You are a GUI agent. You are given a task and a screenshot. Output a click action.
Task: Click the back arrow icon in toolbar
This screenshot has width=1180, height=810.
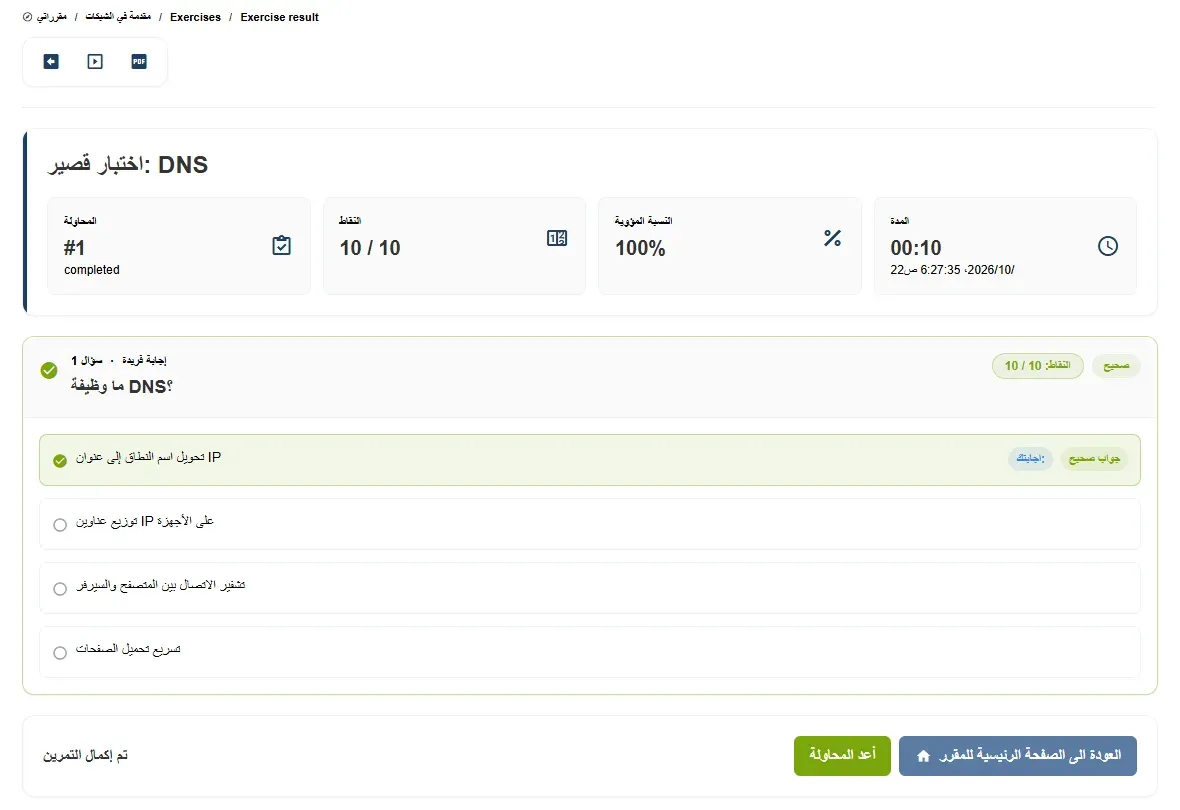(x=51, y=62)
